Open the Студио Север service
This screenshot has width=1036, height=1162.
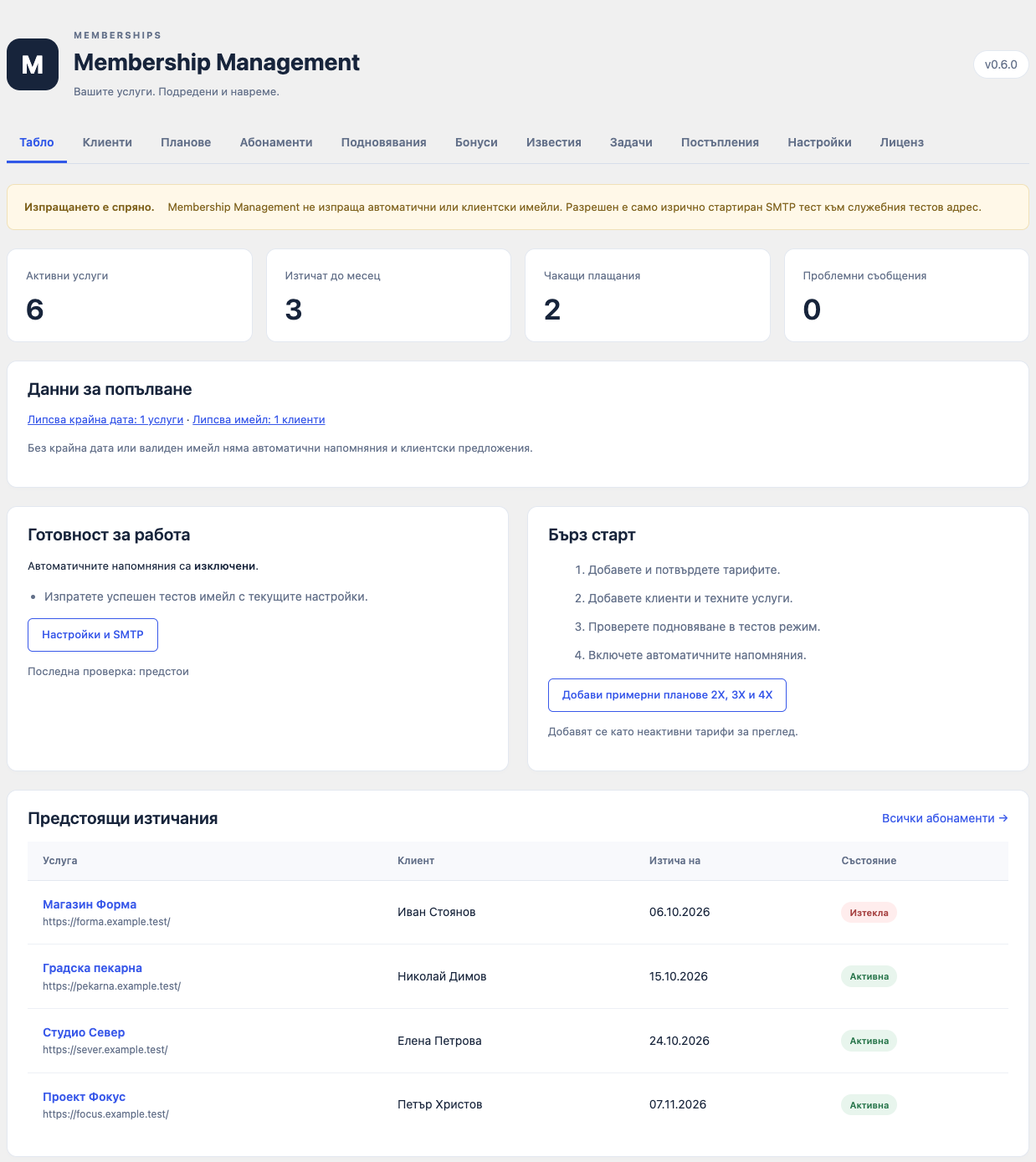click(84, 1032)
